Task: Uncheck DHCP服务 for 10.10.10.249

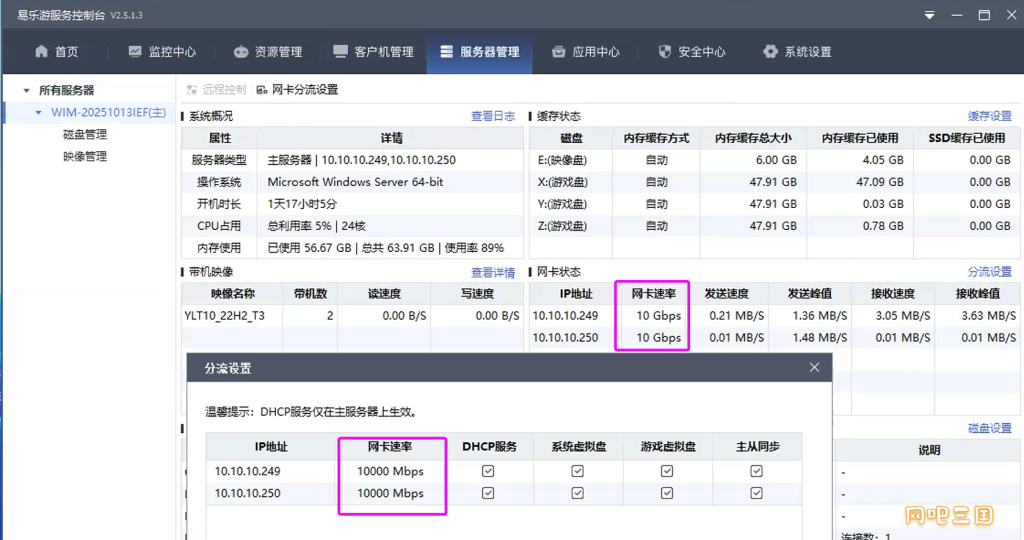Action: (488, 471)
